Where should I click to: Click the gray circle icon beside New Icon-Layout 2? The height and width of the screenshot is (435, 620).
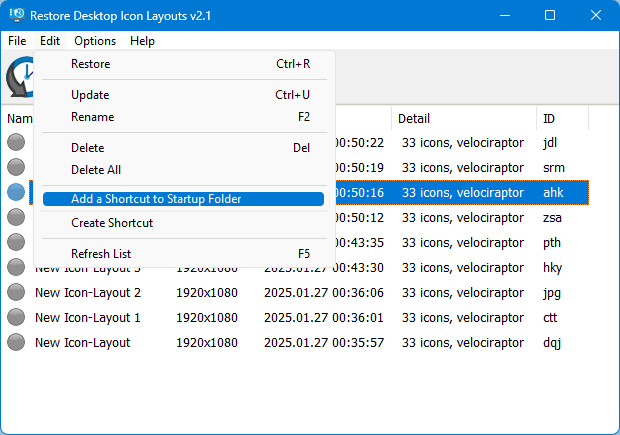(x=16, y=292)
